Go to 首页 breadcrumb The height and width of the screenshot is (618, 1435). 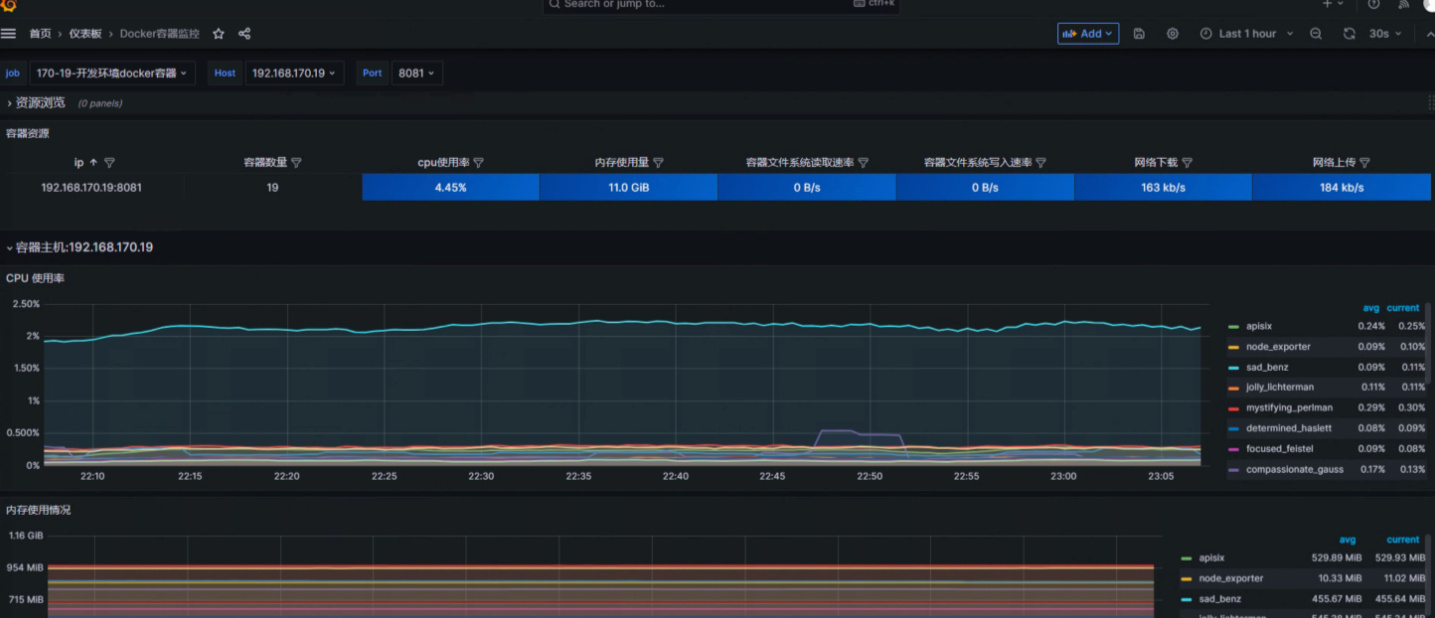(40, 34)
